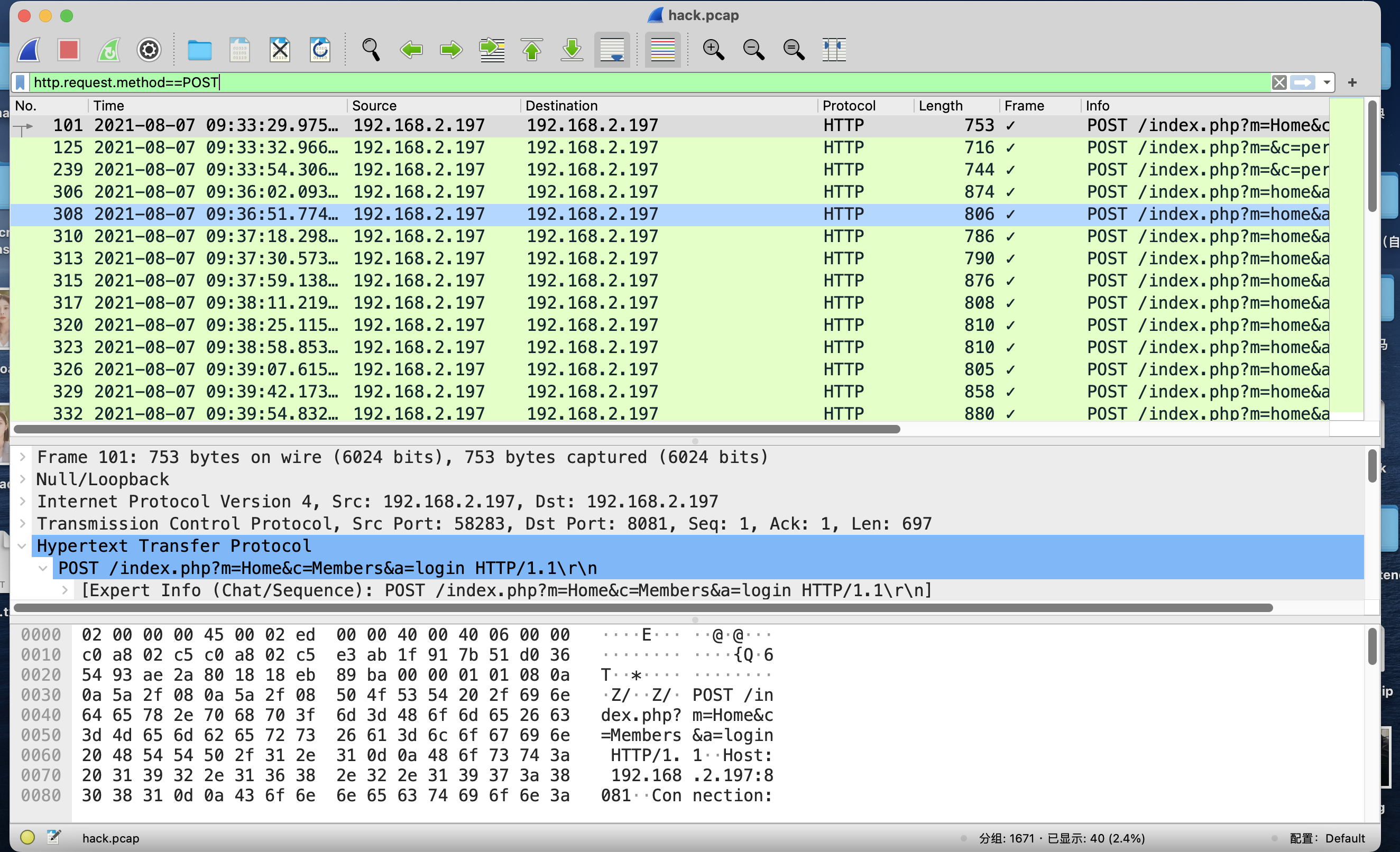
Task: Jump to first packet up arrow
Action: coord(532,50)
